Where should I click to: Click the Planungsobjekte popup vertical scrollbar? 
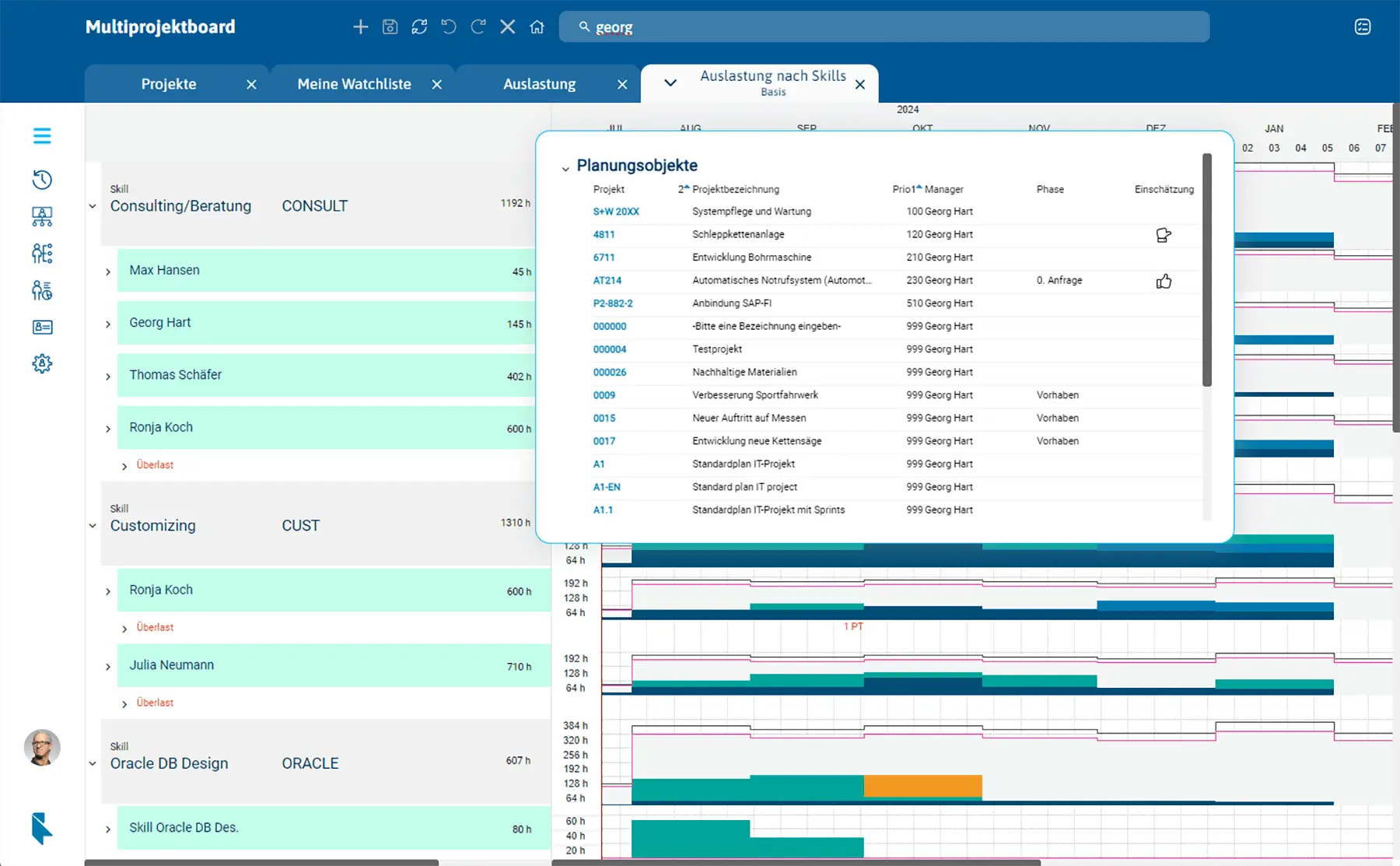(x=1206, y=270)
